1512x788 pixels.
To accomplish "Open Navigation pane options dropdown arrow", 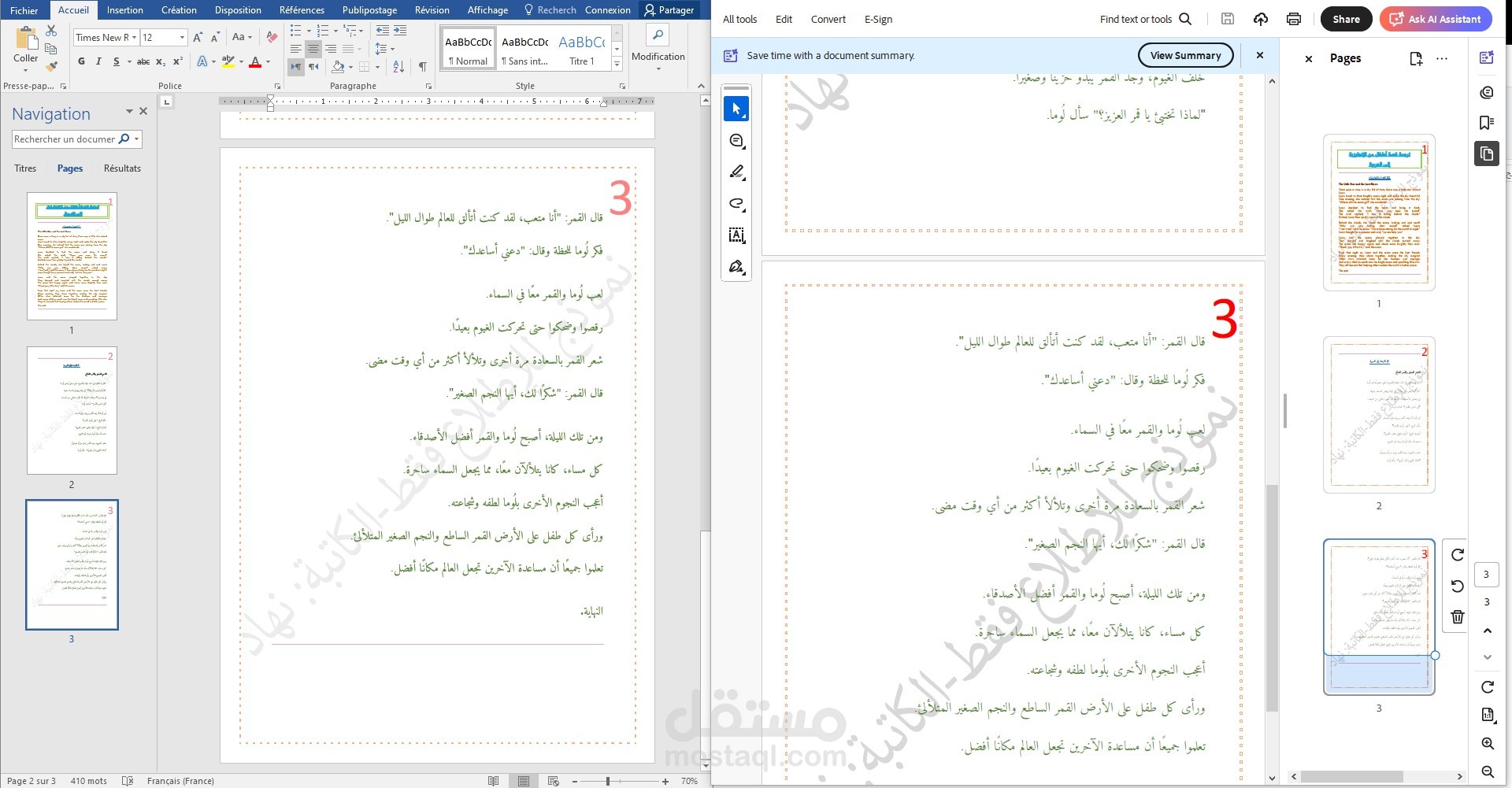I will [x=129, y=112].
